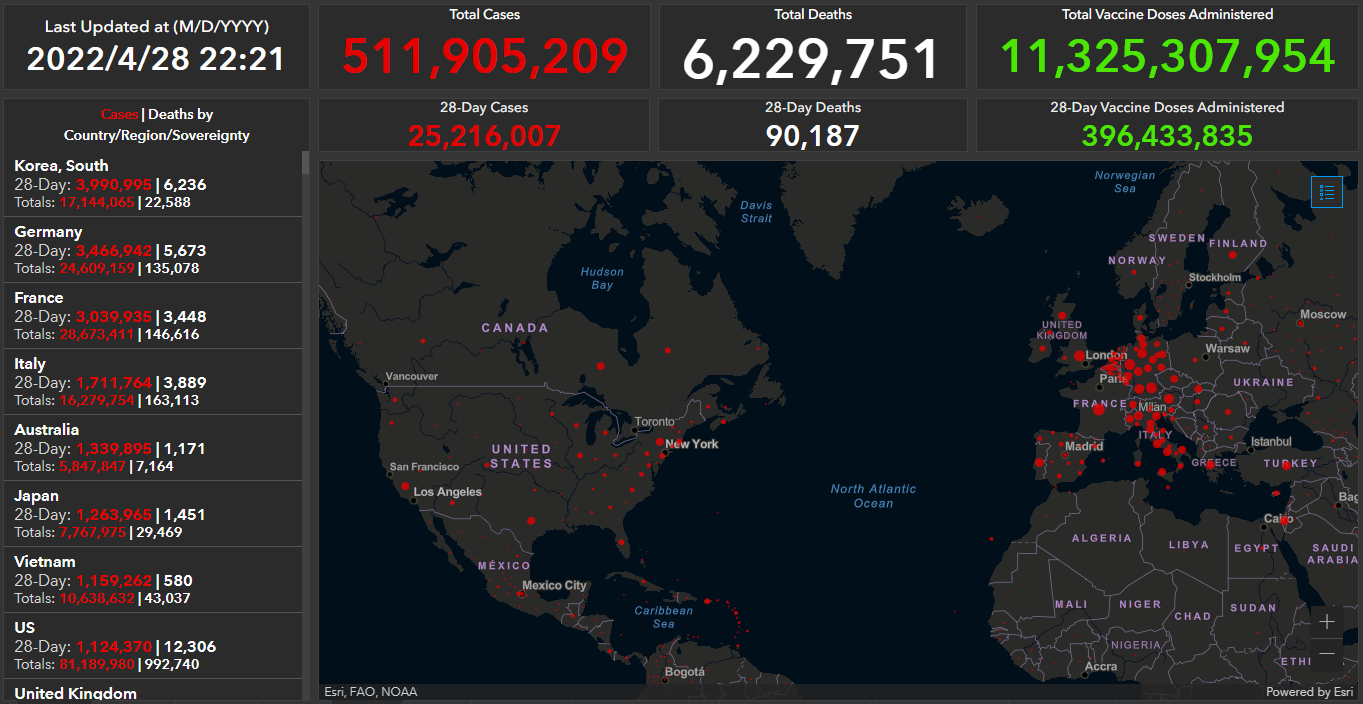Zoom in on the map with plus button
The height and width of the screenshot is (704, 1363).
click(x=1327, y=621)
